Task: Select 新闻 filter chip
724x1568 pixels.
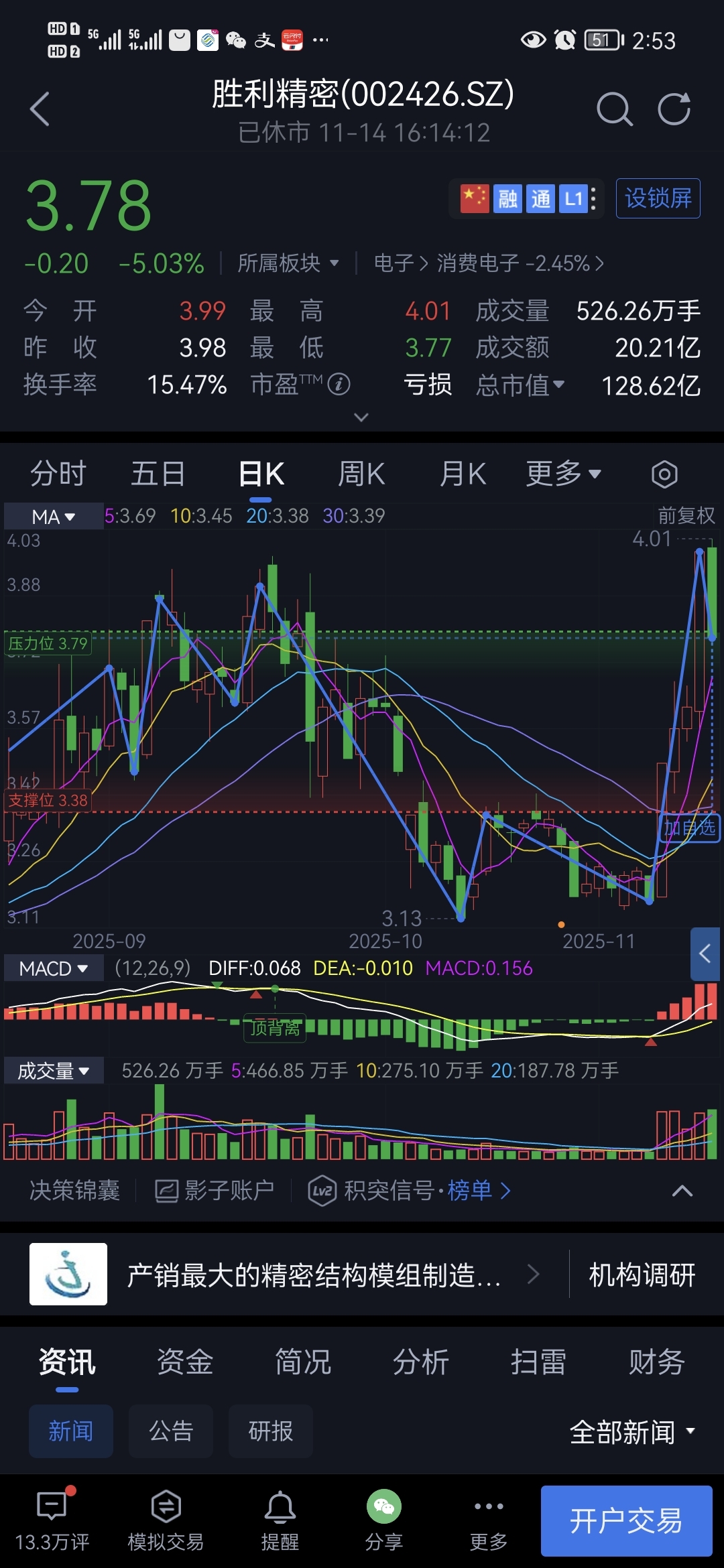Action: tap(70, 1431)
